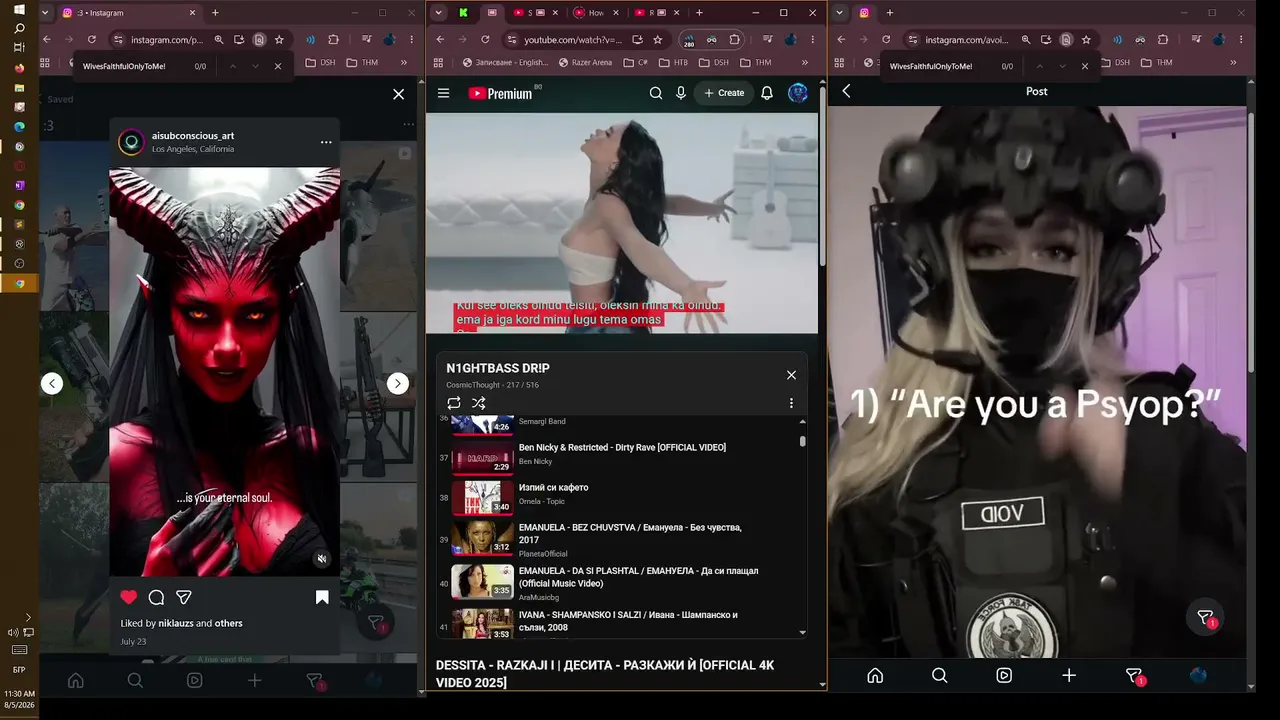The width and height of the screenshot is (1280, 720).
Task: Like the aisubconscious_art post with the heart icon
Action: click(x=128, y=597)
